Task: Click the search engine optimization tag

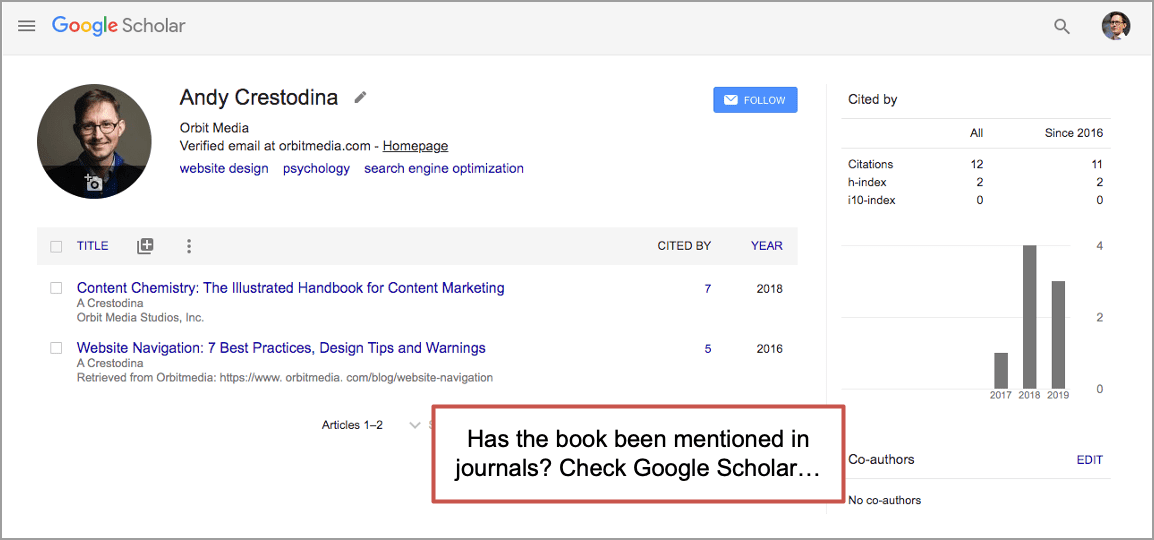Action: [444, 168]
